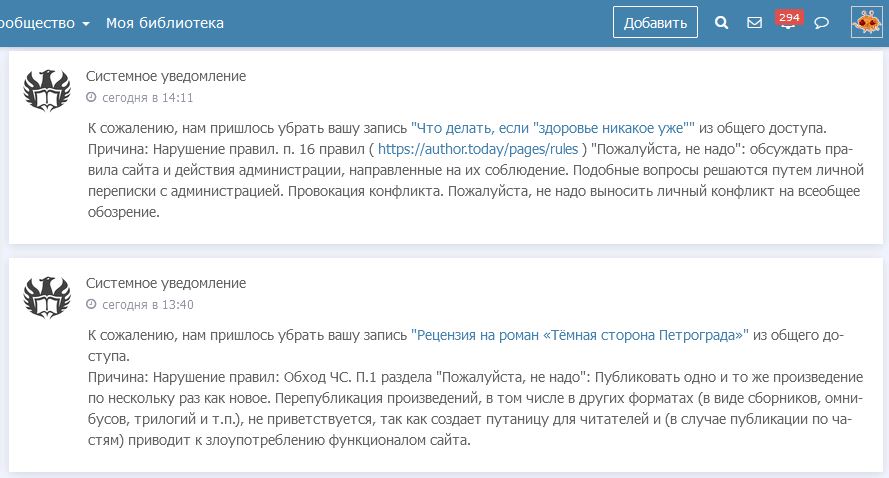This screenshot has width=889, height=478.
Task: Open the "Рецензия на роман Тёмная сторона Петрограда" link
Action: coord(579,335)
